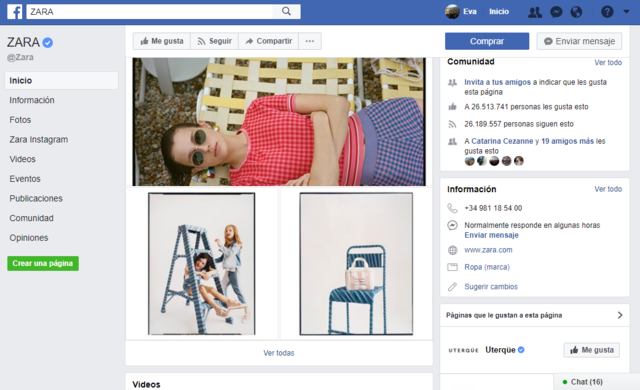Click the phone icon by +34 981 18 54 00
This screenshot has height=390, width=640.
(452, 208)
